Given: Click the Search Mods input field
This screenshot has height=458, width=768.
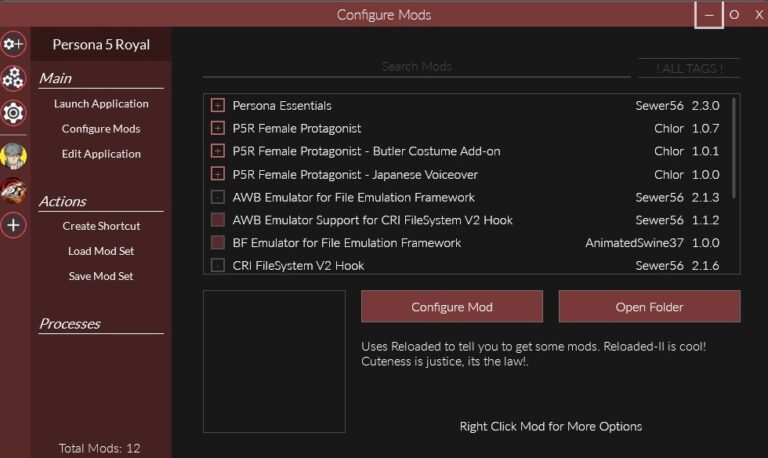Looking at the screenshot, I should pos(416,67).
